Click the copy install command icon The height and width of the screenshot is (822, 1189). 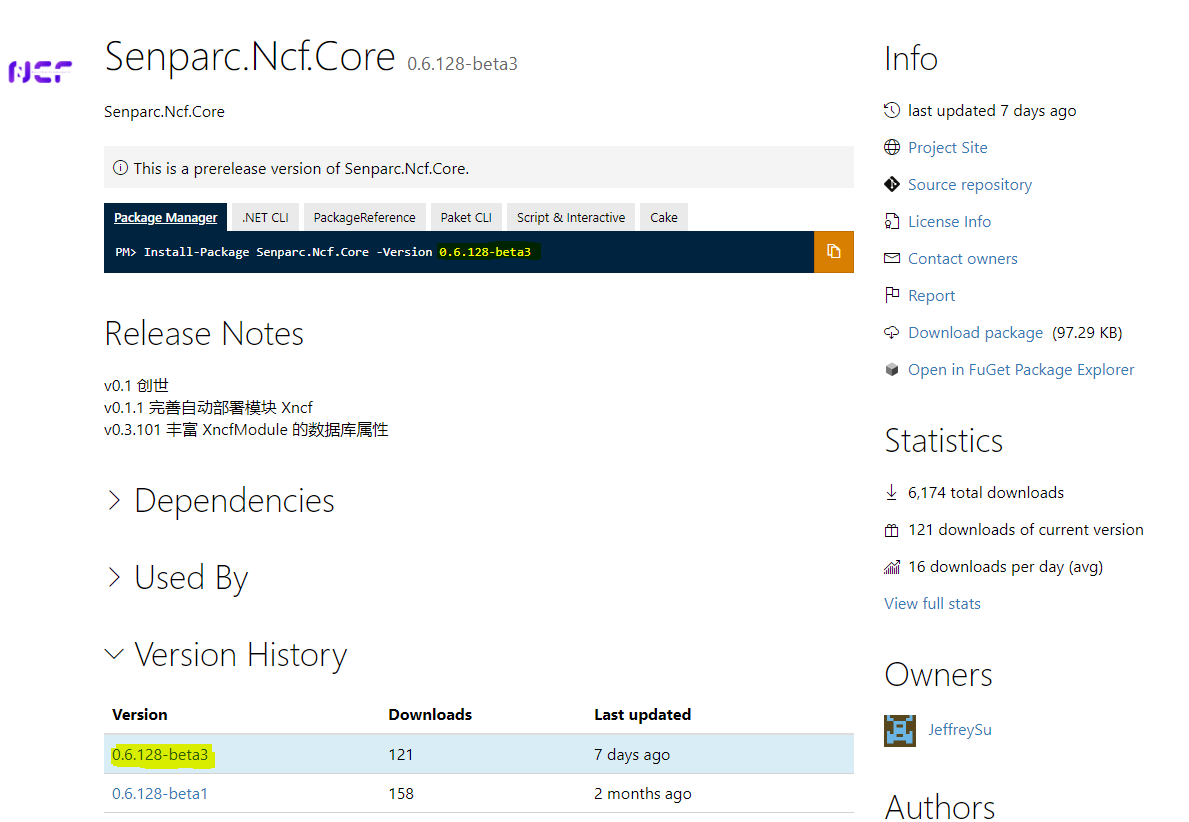(x=833, y=252)
